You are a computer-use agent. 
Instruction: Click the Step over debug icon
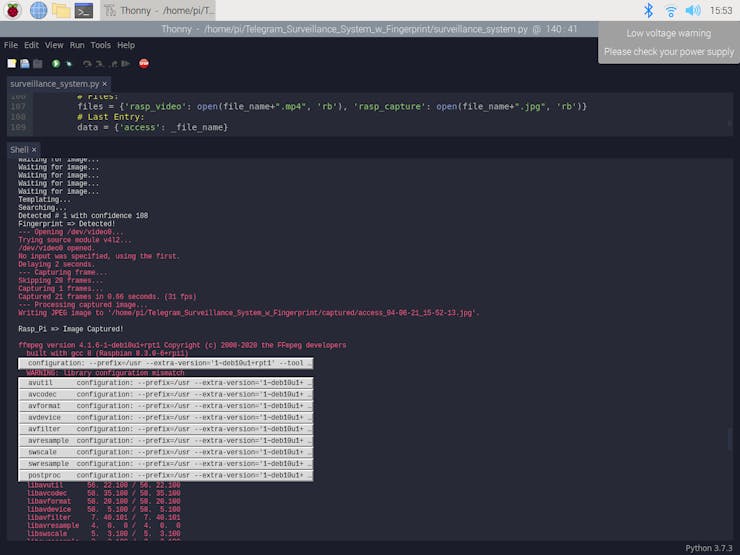click(88, 63)
